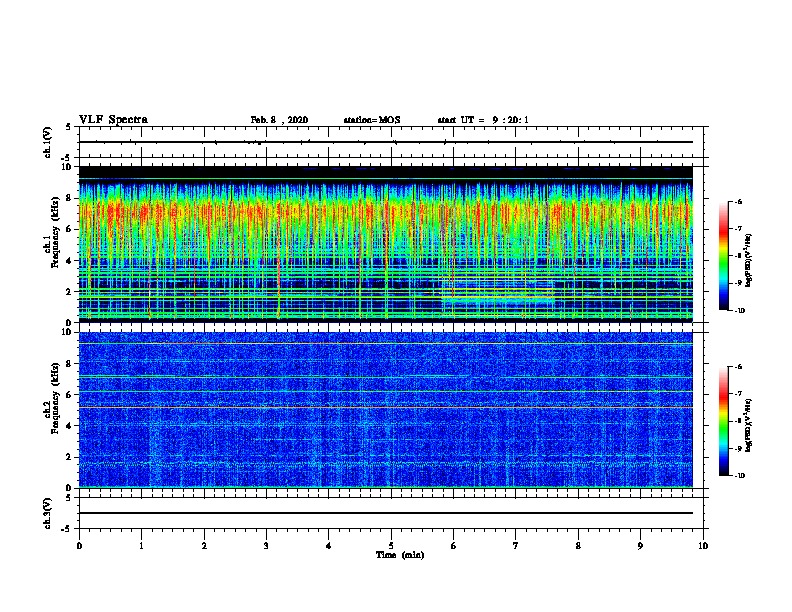Select the date text "Feb. 8, 2020"
The image size is (792, 612).
tap(279, 120)
